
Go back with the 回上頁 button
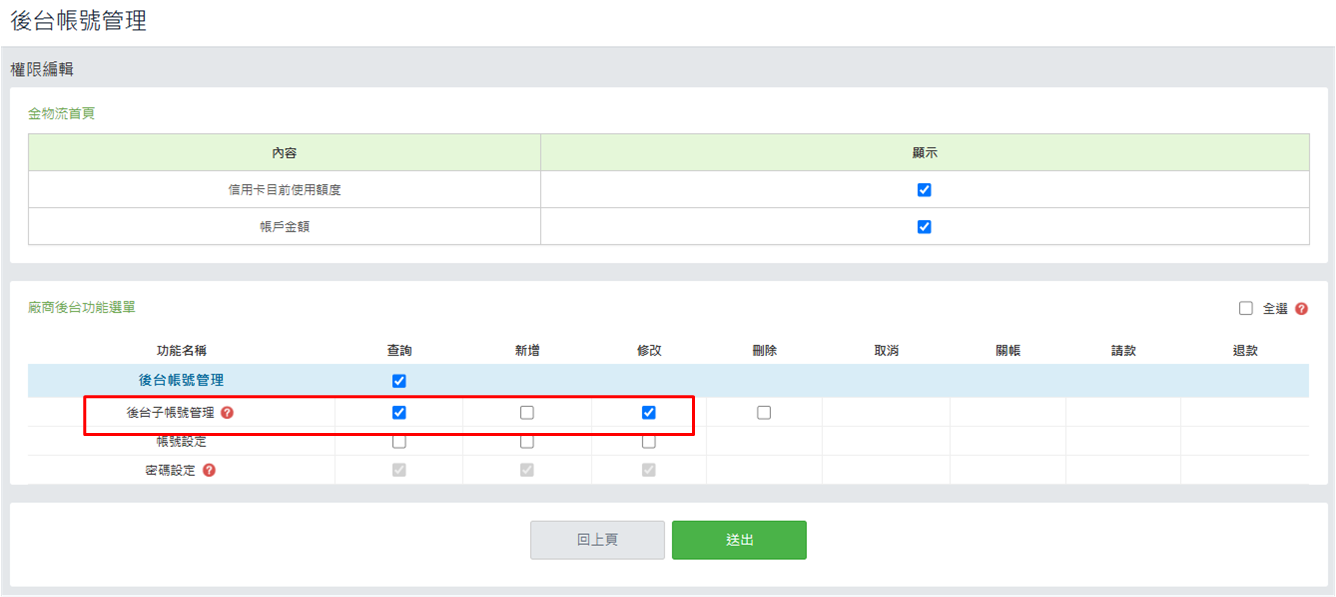(597, 540)
